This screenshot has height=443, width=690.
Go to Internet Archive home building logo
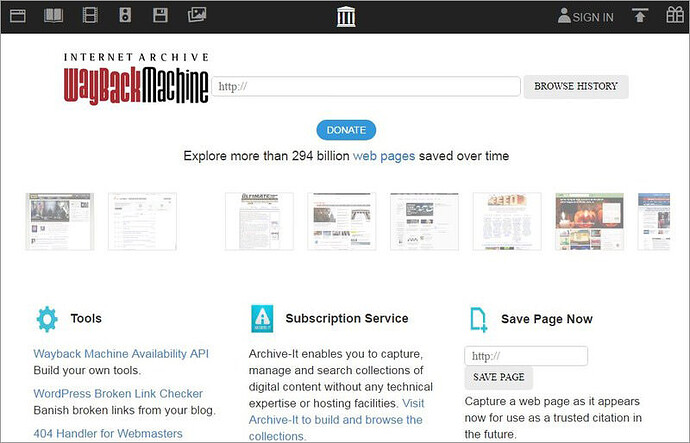pyautogui.click(x=346, y=17)
